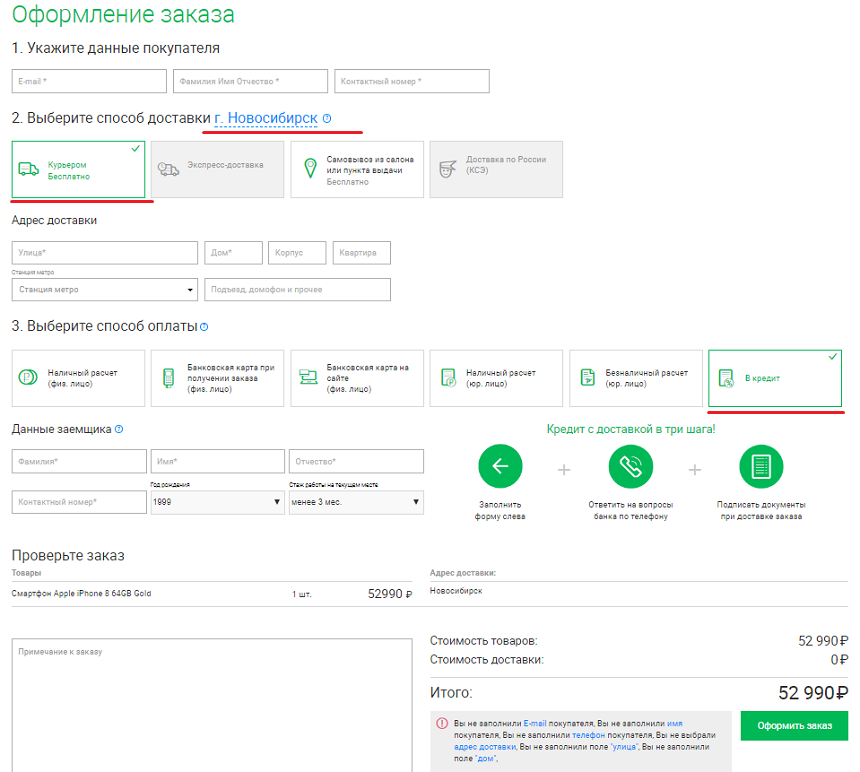This screenshot has width=860, height=772.
Task: Click the express delivery truck icon
Action: pos(168,170)
